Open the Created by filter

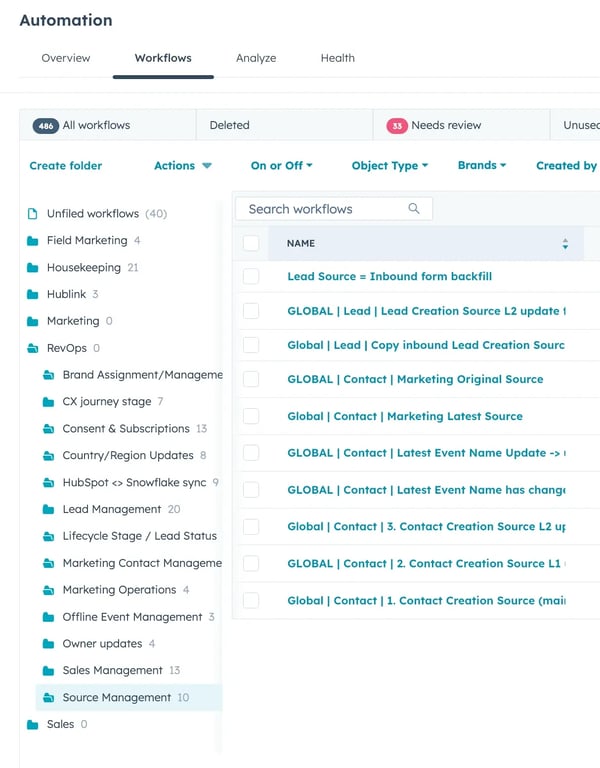[567, 166]
